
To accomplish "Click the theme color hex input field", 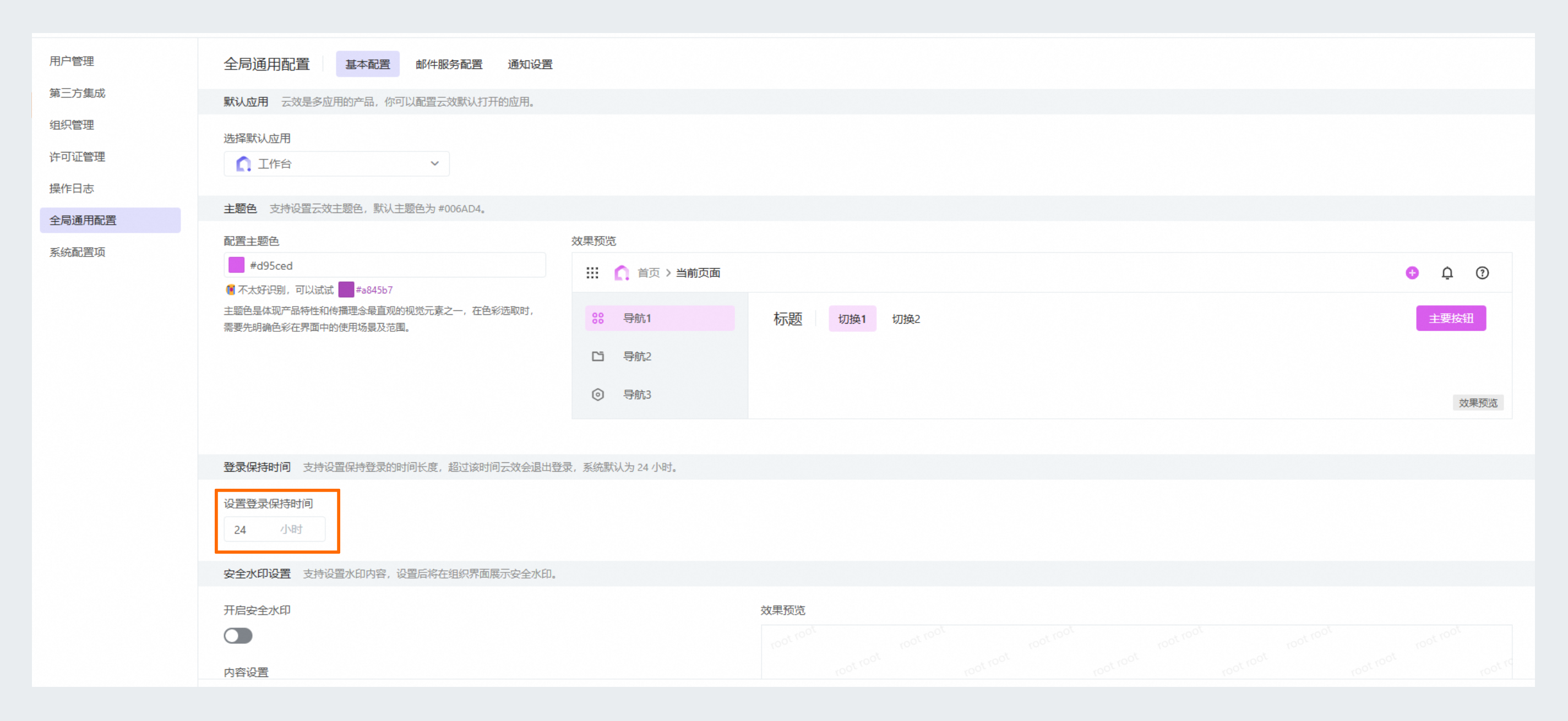I will 385,265.
